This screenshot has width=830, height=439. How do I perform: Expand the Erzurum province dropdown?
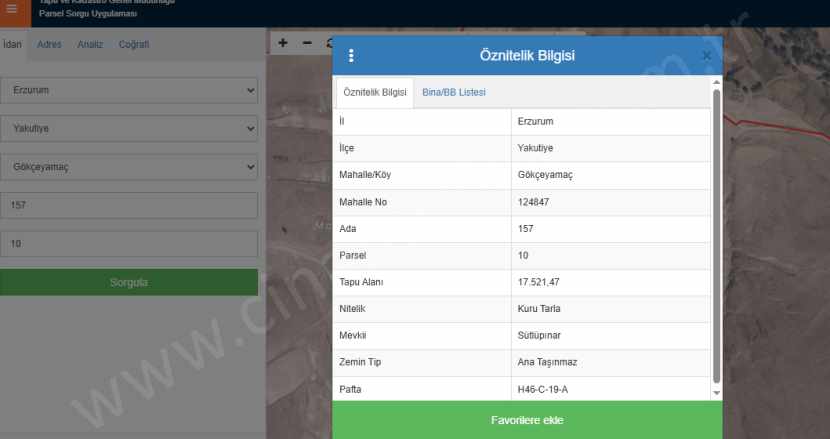pyautogui.click(x=129, y=90)
